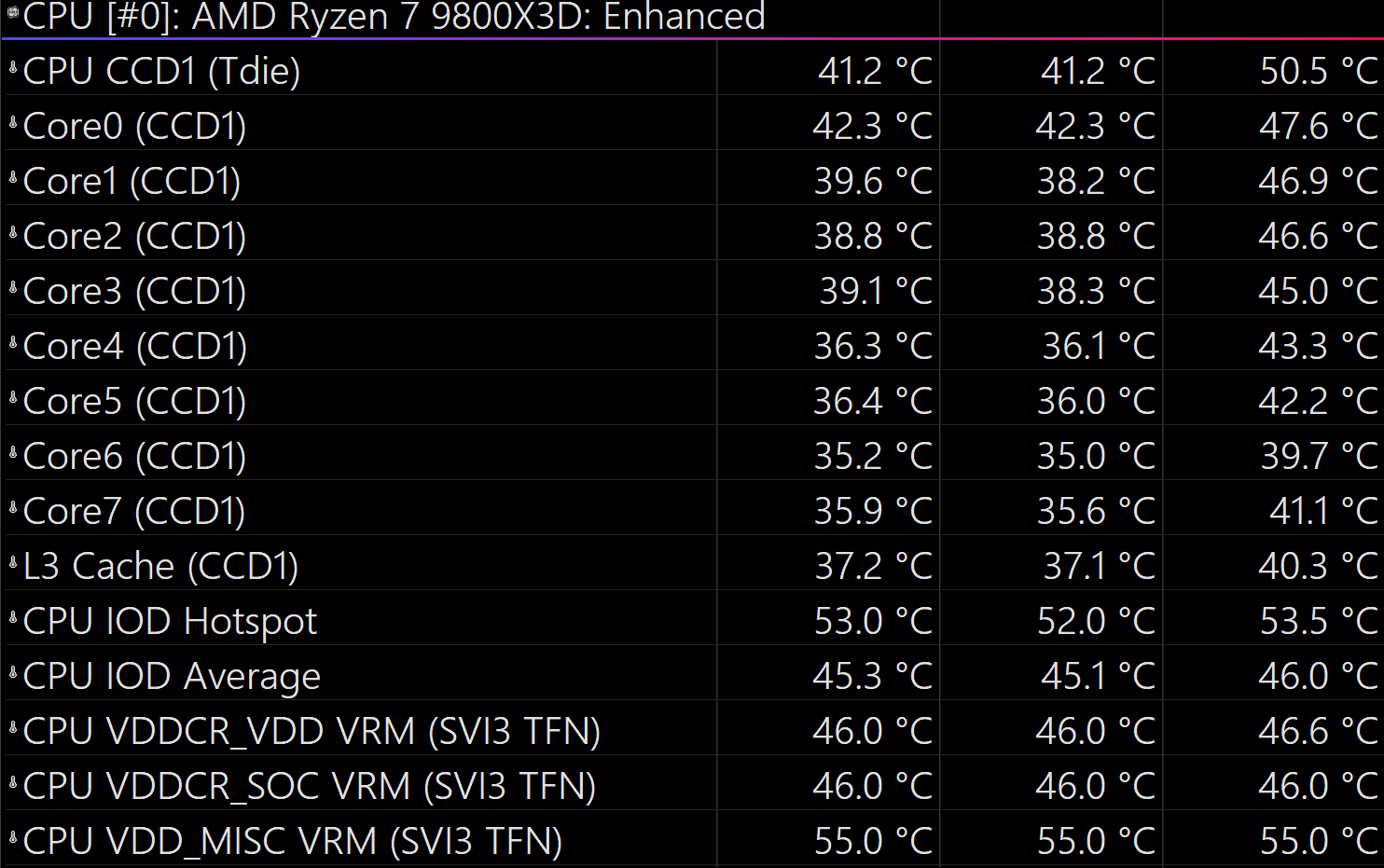Click the 53.0 °C value for CPU IOD Hotspot
This screenshot has height=868, width=1384.
[873, 622]
